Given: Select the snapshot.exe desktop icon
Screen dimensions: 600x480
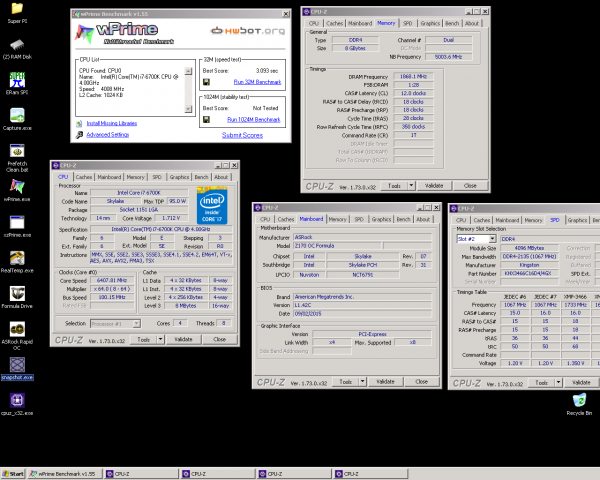Looking at the screenshot, I should (17, 364).
